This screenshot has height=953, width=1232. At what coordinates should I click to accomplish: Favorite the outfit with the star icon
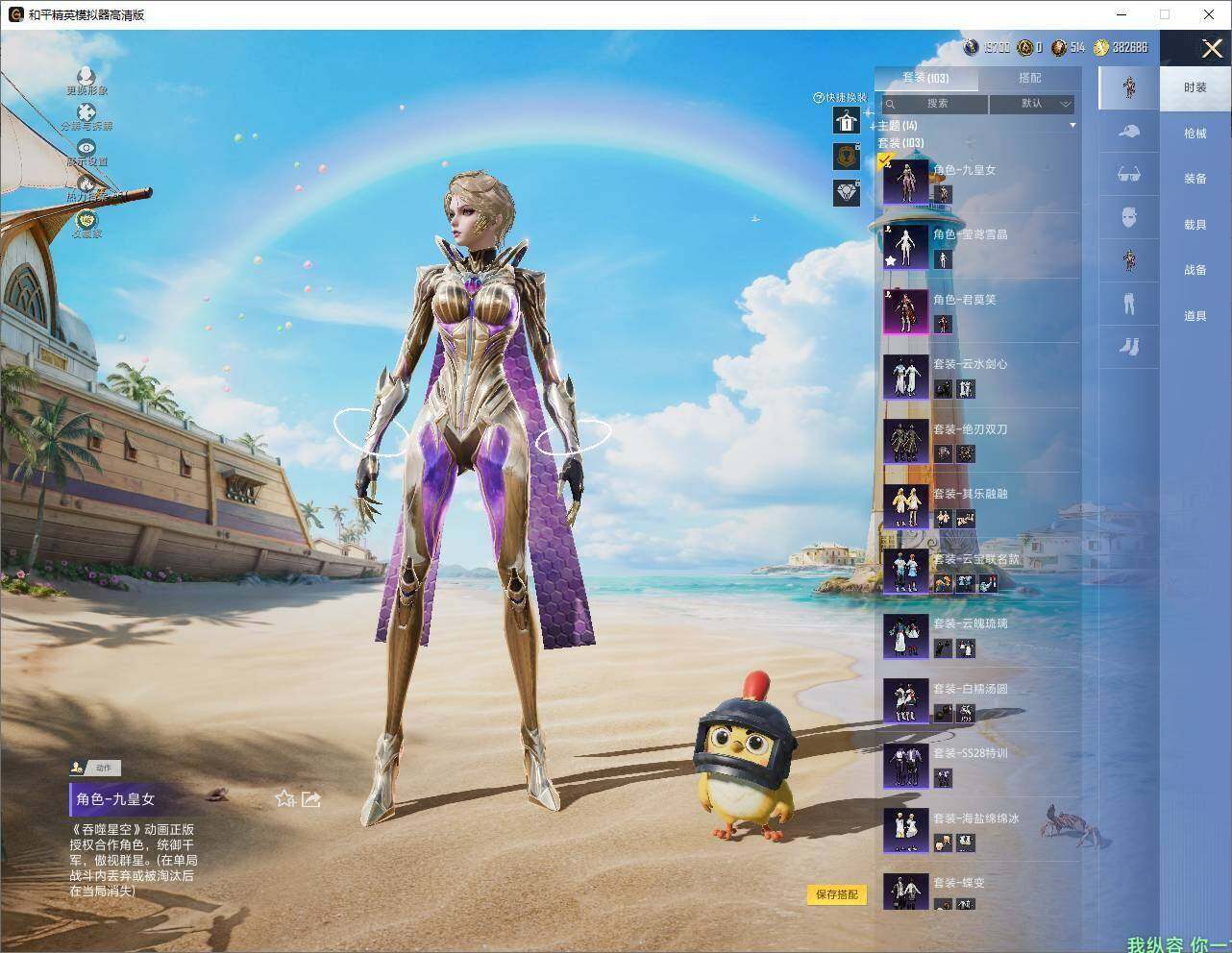pyautogui.click(x=284, y=798)
